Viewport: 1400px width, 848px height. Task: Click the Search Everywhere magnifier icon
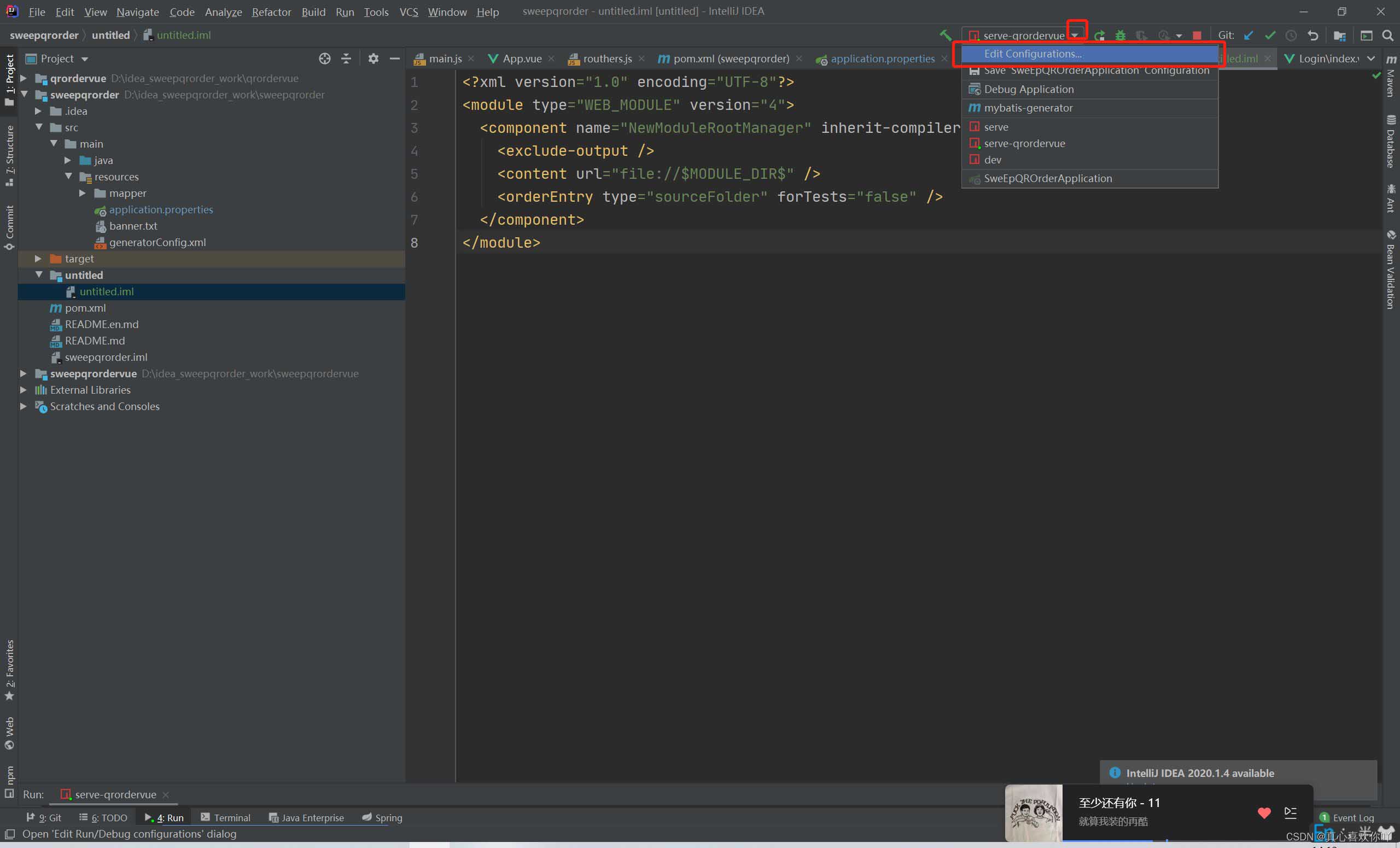point(1387,35)
